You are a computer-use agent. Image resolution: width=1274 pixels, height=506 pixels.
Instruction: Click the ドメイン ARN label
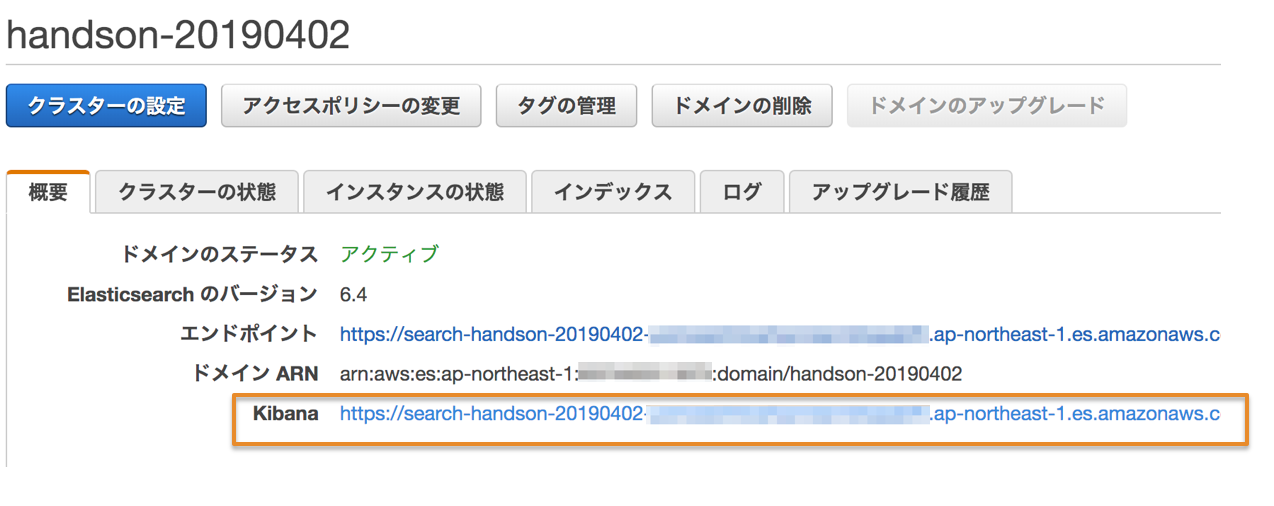click(254, 374)
